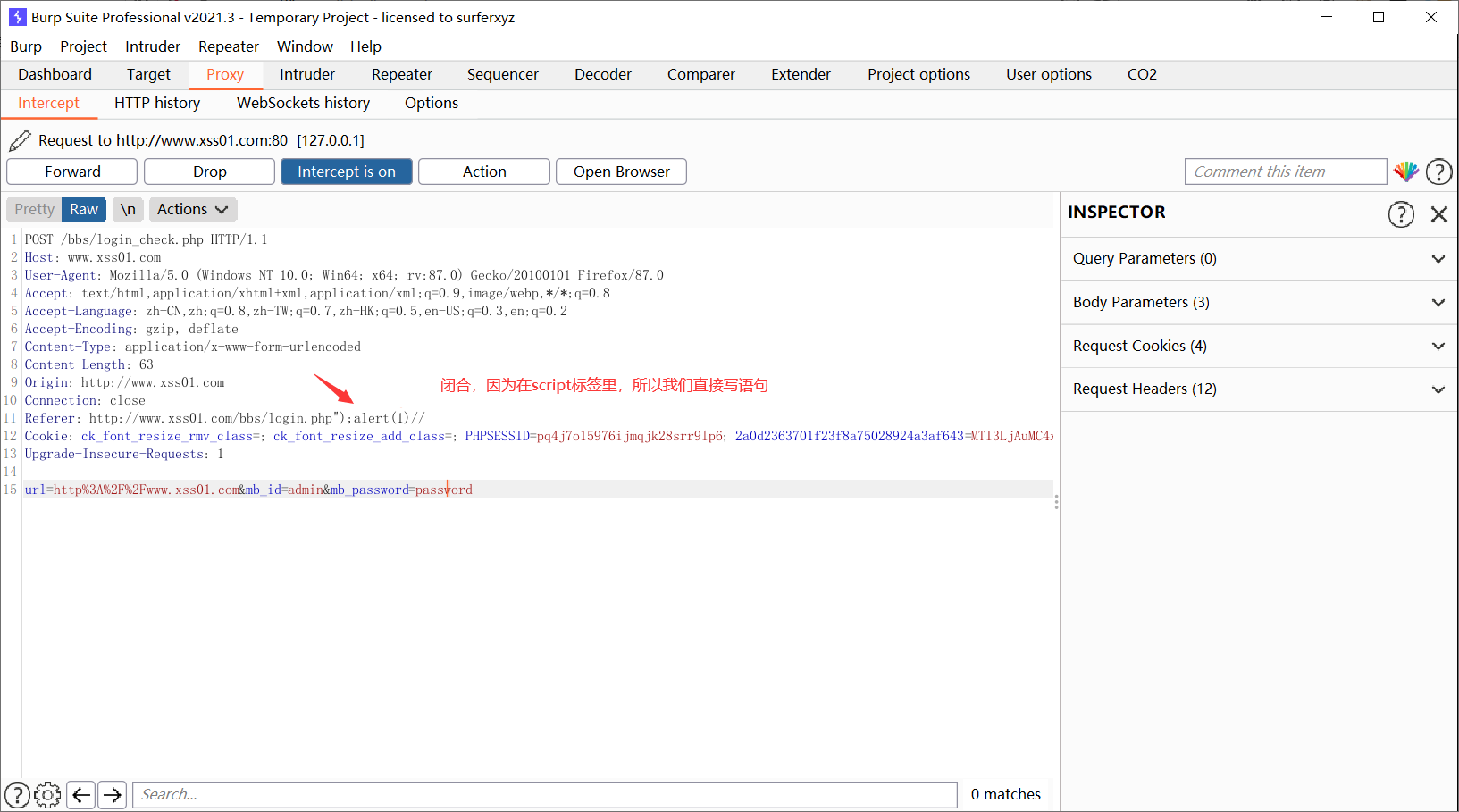Click the help icon next to the comment field
Screen dimensions: 1459x812
(x=1439, y=172)
